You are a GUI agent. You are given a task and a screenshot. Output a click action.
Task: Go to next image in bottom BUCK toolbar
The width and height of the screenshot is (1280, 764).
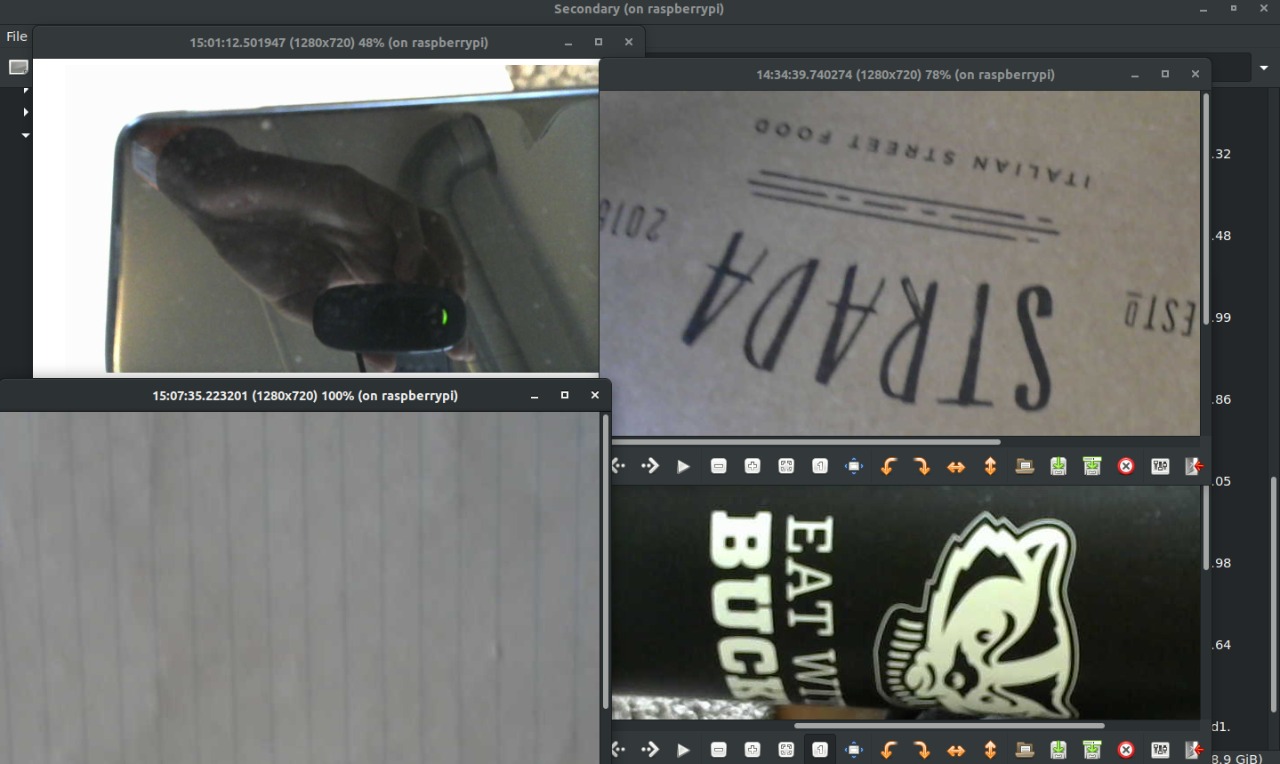tap(650, 749)
